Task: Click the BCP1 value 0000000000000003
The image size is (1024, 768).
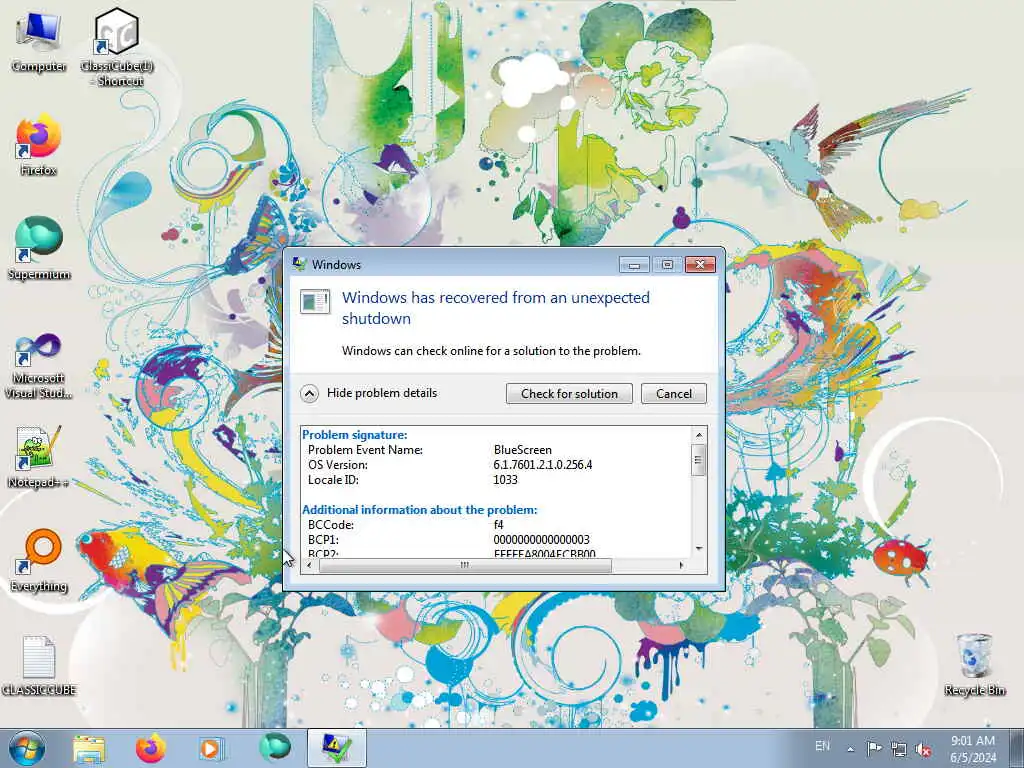Action: [x=541, y=540]
